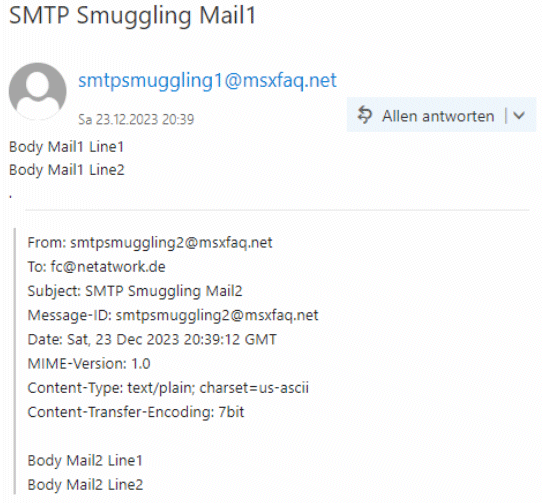Click the reply-all arrow icon

(365, 115)
